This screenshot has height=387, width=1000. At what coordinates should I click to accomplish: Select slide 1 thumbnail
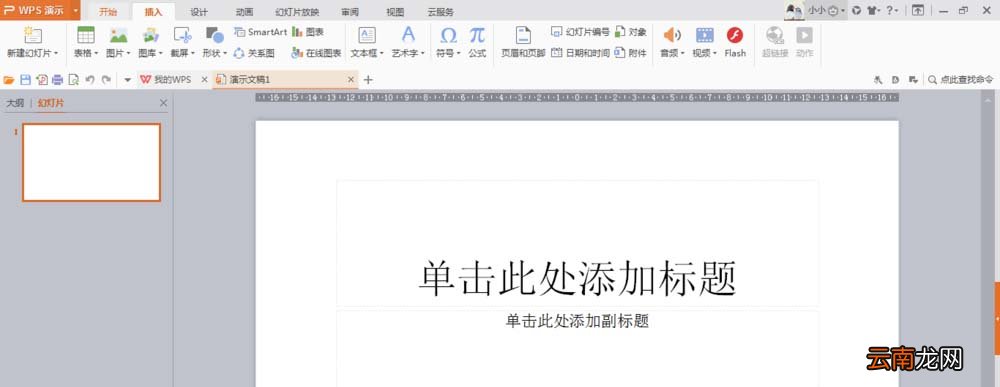[91, 163]
